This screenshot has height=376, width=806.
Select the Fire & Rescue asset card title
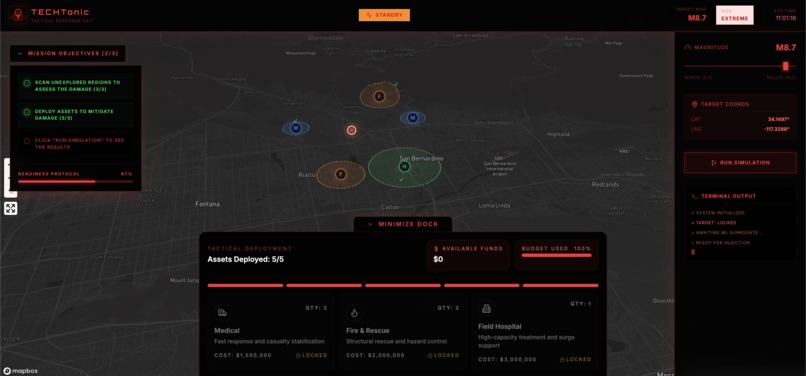[368, 331]
